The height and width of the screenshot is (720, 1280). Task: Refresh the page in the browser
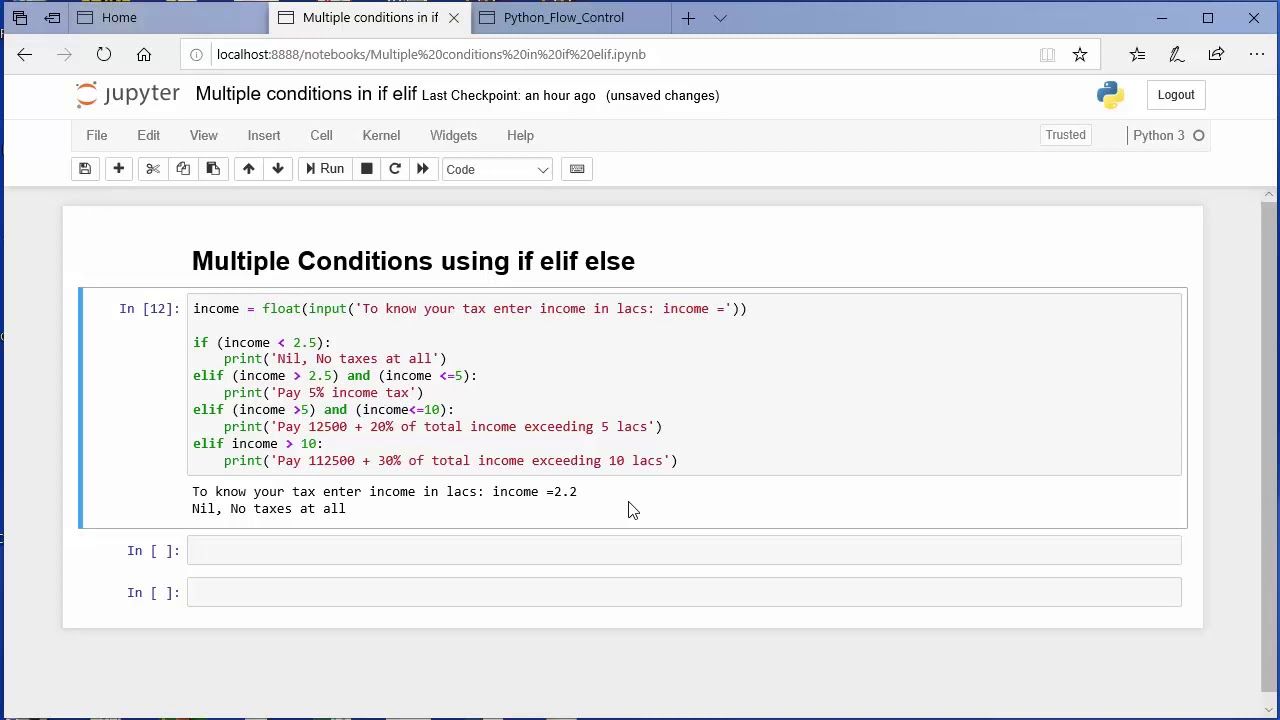coord(104,55)
